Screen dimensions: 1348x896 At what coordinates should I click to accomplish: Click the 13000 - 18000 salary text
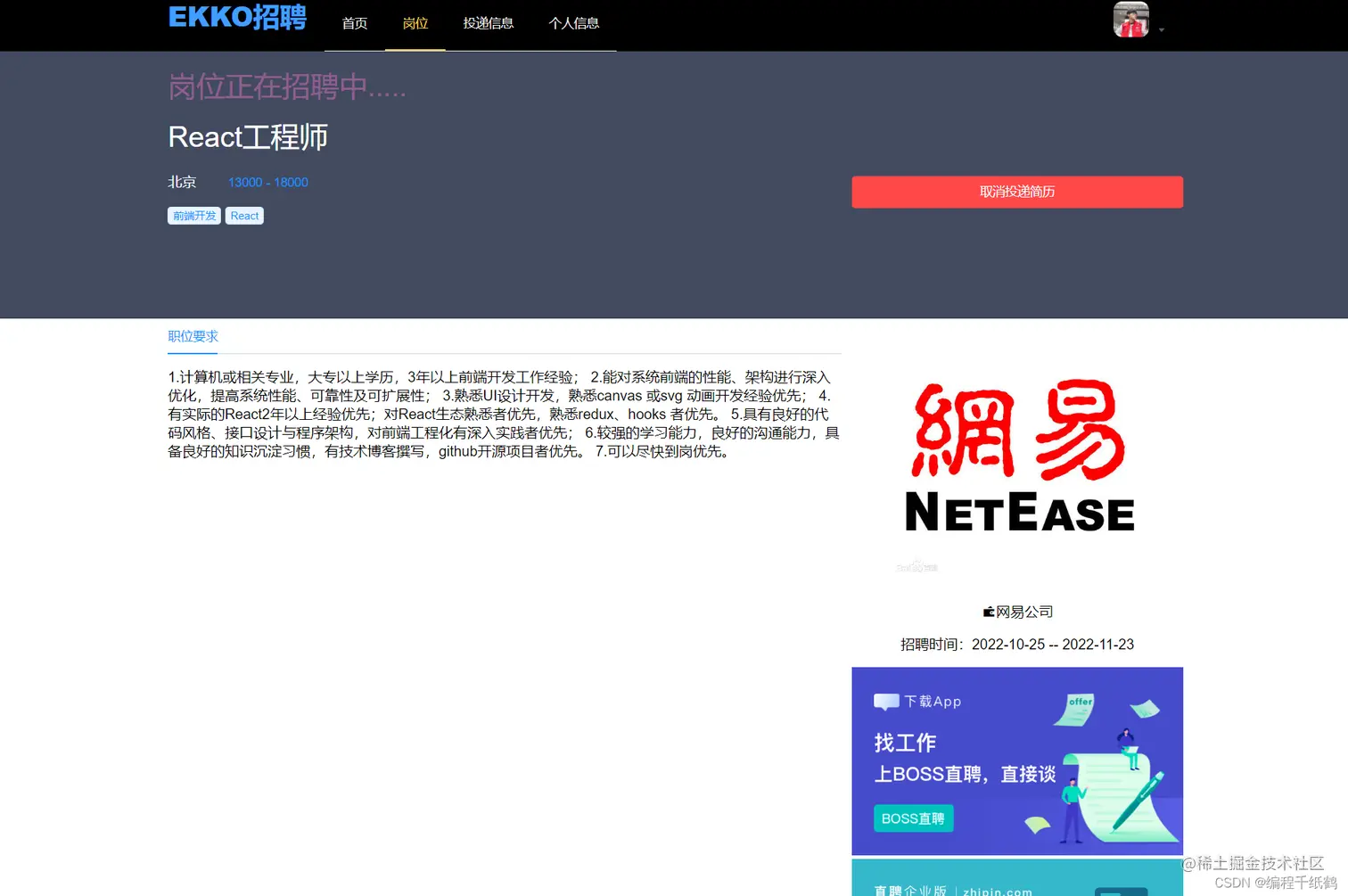click(x=268, y=182)
